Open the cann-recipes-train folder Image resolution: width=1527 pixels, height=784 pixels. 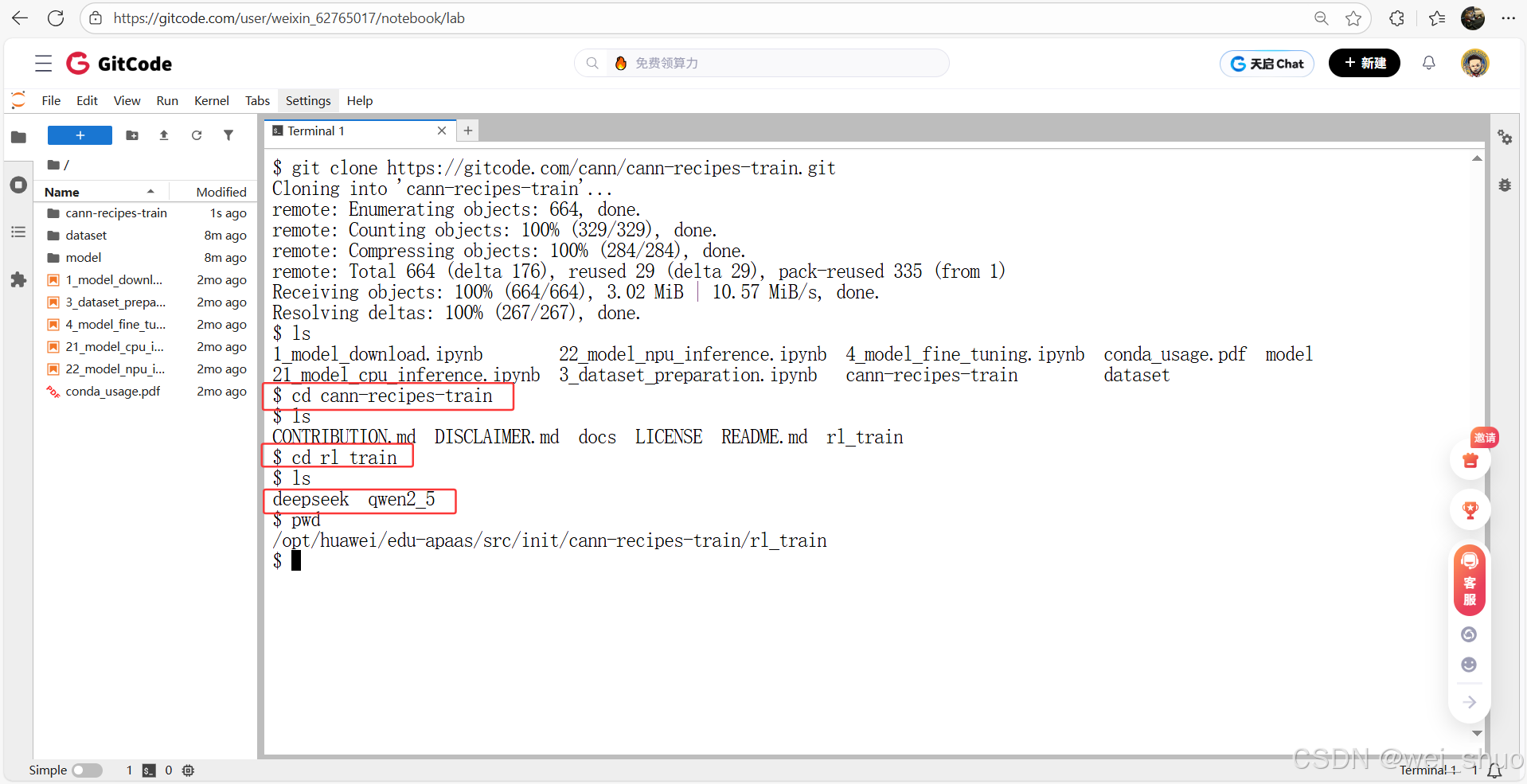[x=116, y=213]
